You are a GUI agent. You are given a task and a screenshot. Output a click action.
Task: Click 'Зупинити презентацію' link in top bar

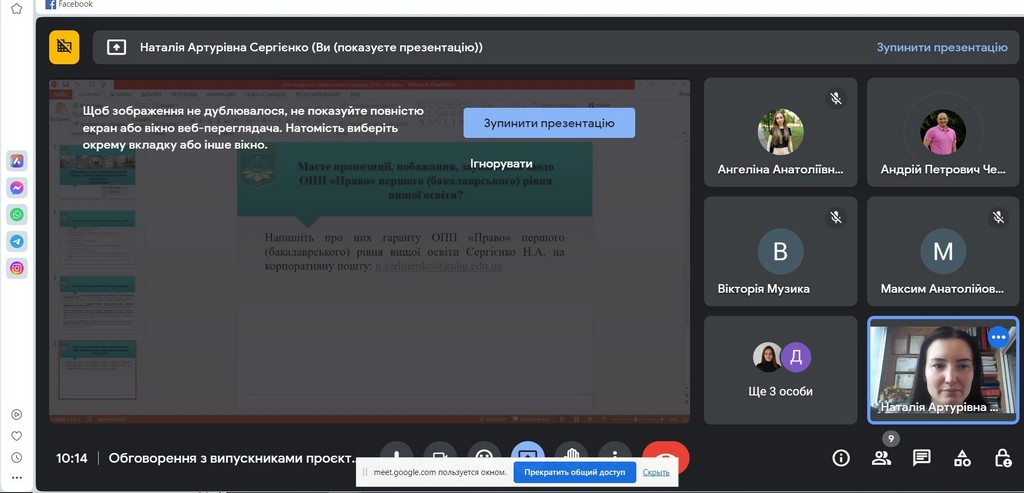pyautogui.click(x=941, y=47)
